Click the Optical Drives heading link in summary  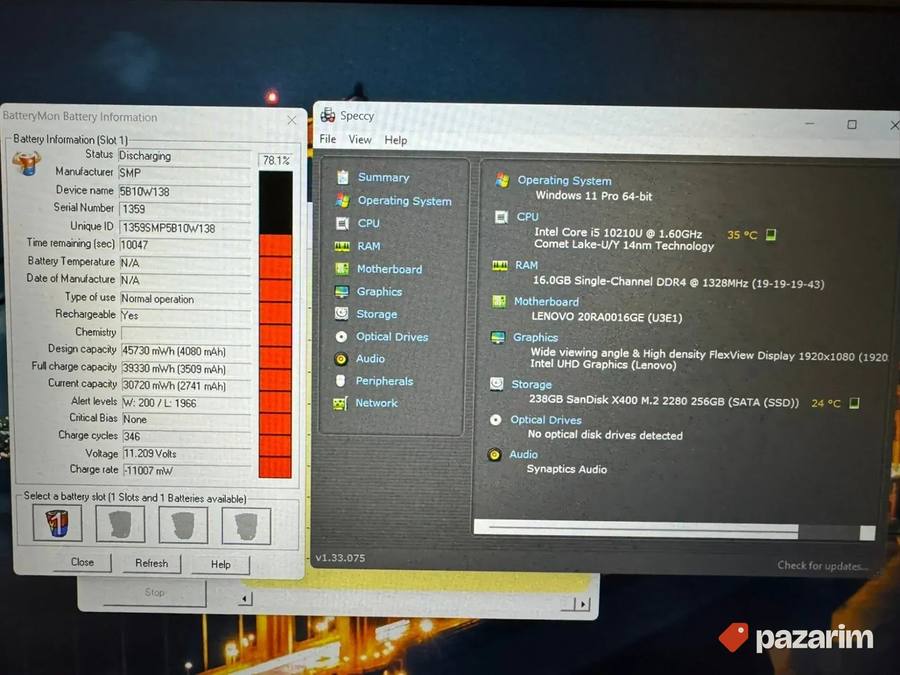click(x=546, y=420)
